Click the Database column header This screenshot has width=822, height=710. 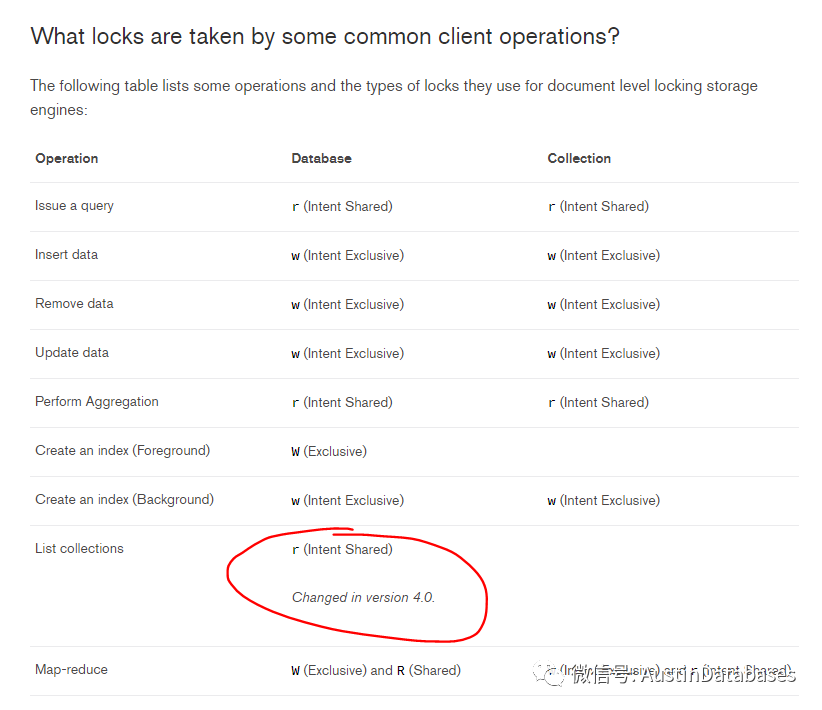pyautogui.click(x=321, y=158)
